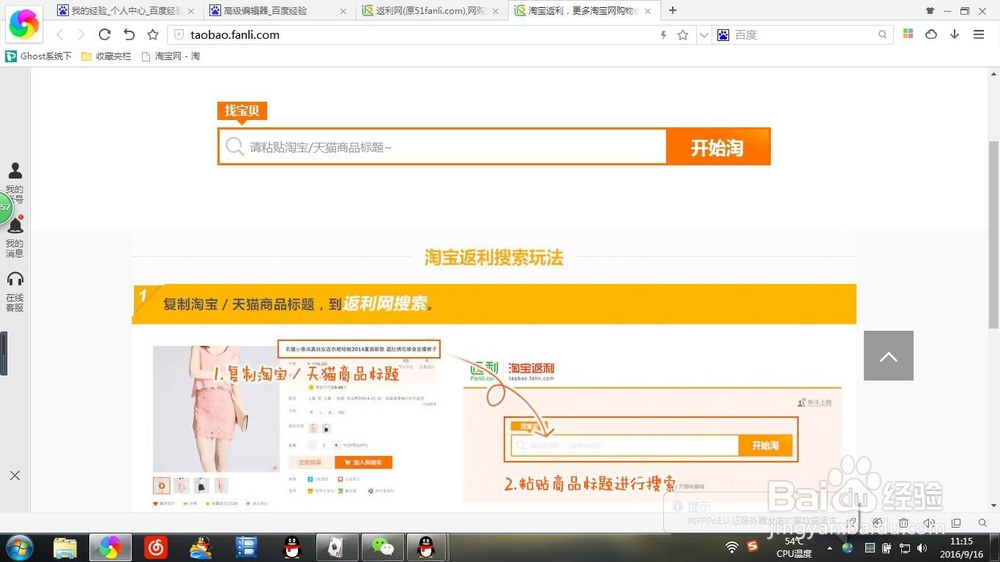Open 我的帐号 sidebar icon
The image size is (1000, 562).
point(15,182)
